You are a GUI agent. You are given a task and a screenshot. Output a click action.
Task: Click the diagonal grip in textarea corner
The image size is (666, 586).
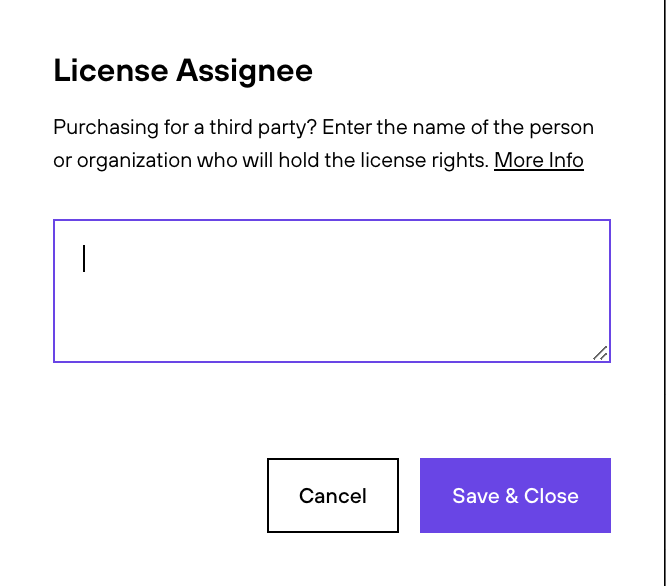600,353
